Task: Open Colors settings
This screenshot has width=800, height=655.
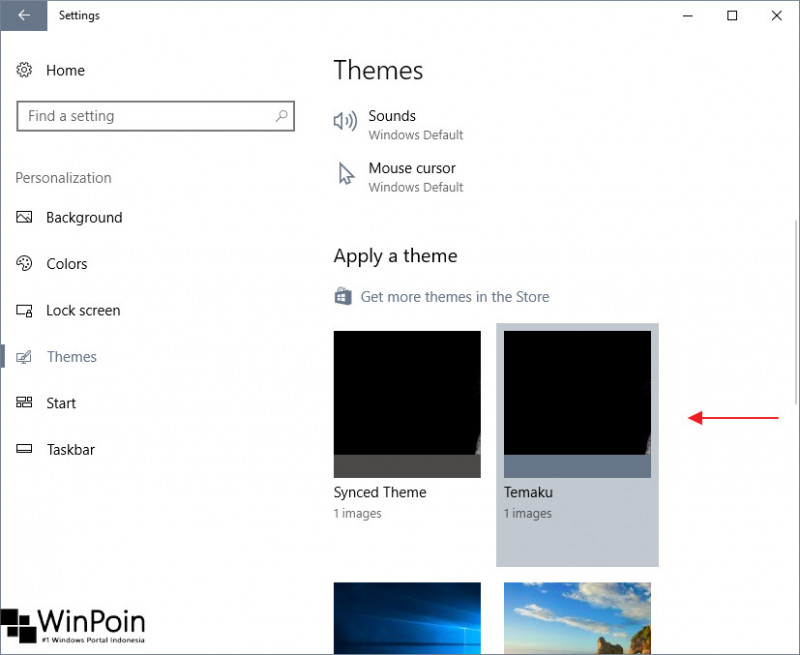Action: [x=67, y=264]
